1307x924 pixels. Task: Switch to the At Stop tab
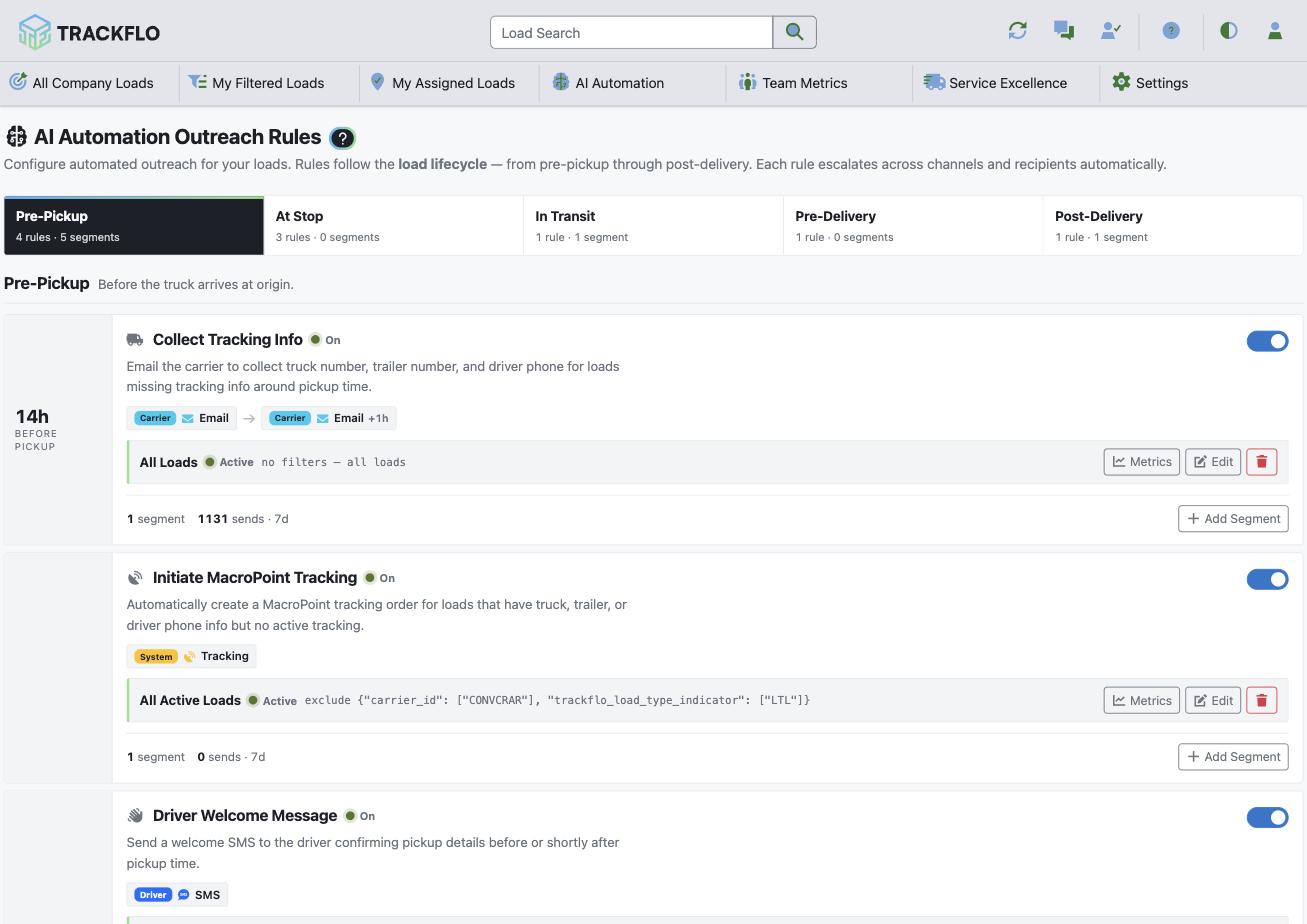tap(393, 226)
